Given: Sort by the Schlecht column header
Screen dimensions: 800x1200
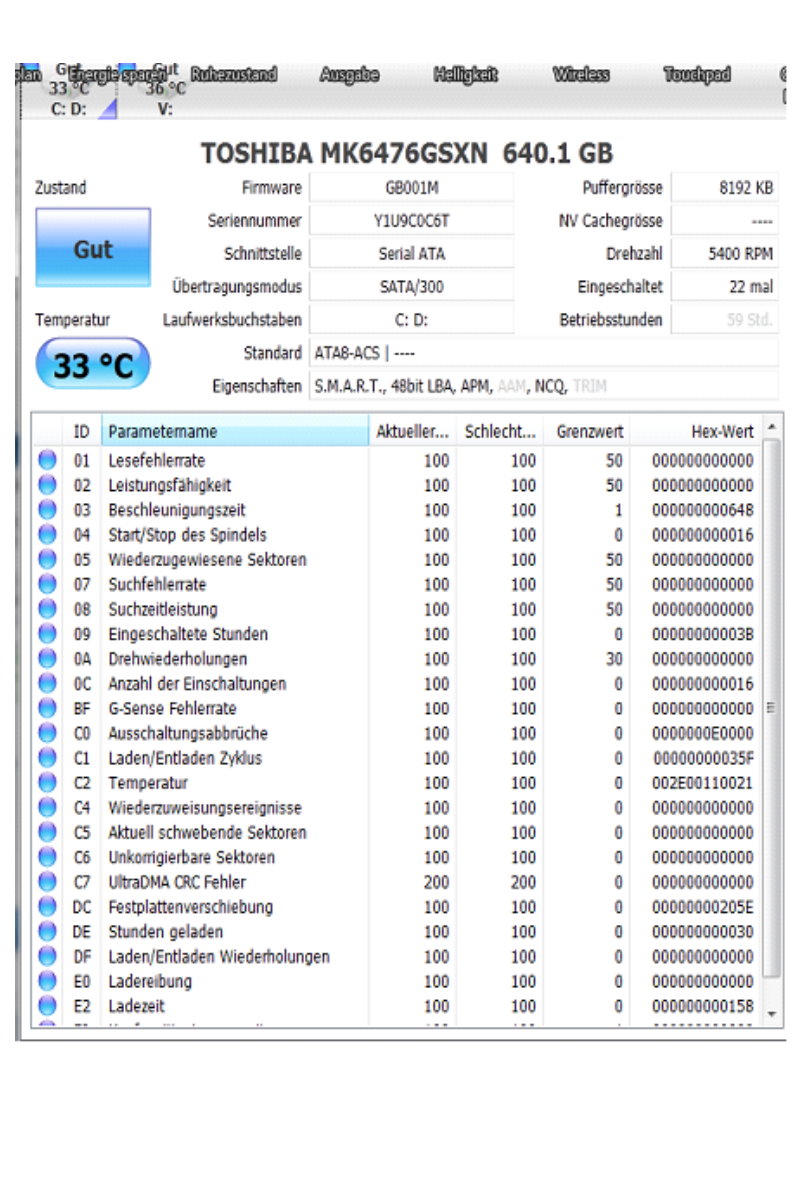Looking at the screenshot, I should (500, 432).
